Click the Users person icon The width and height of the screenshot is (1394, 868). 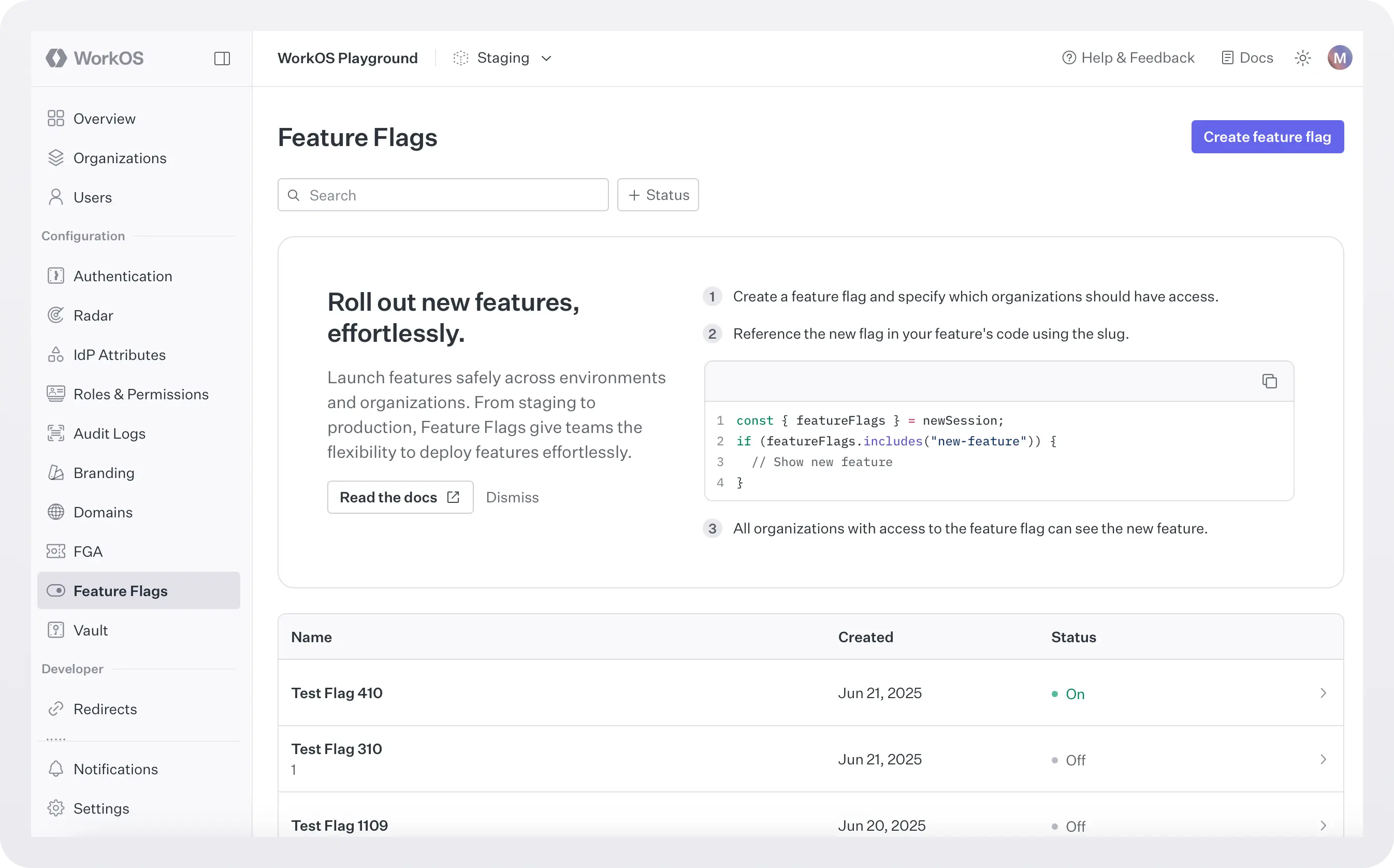point(56,197)
